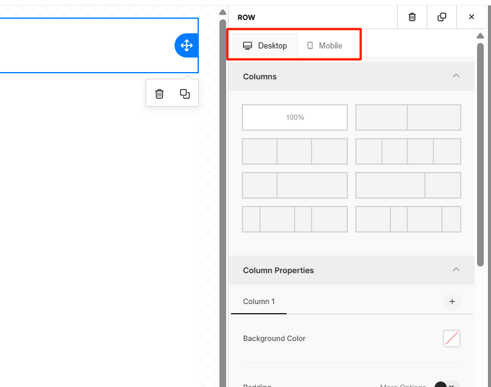
Task: Switch to the Desktop tab
Action: tap(265, 46)
